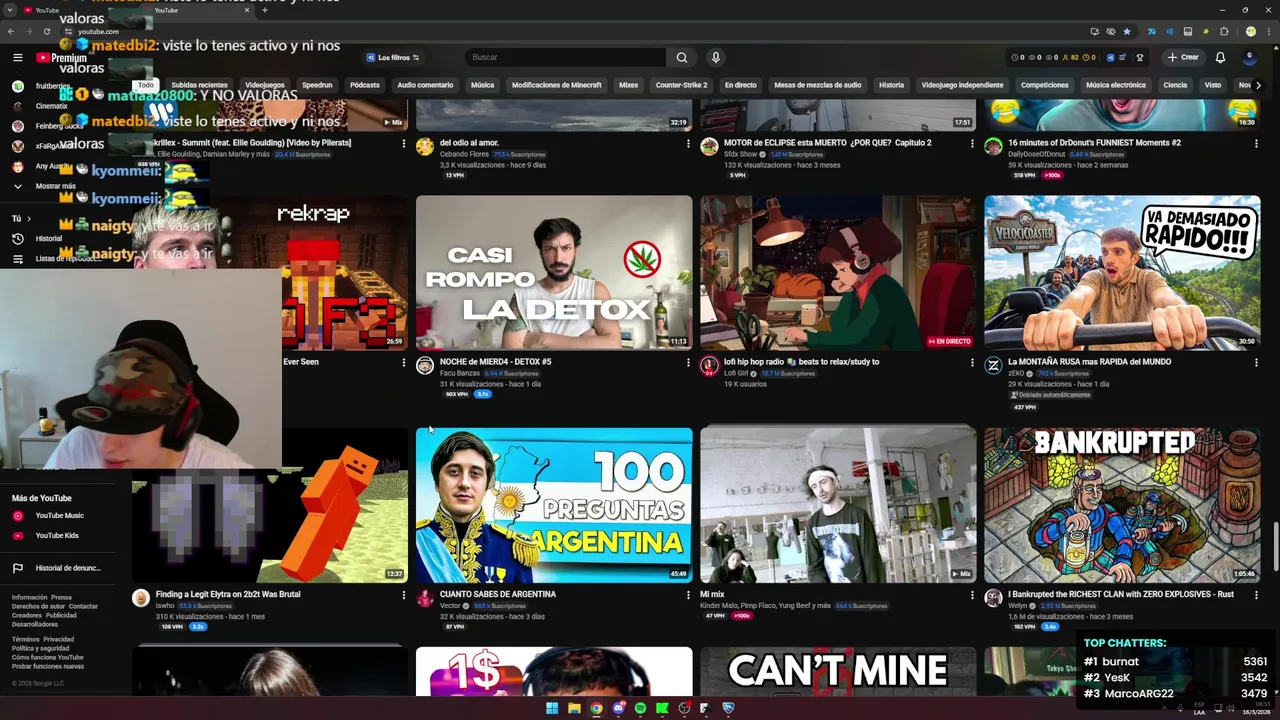Open Discord from the taskbar
Image resolution: width=1280 pixels, height=720 pixels.
pos(618,708)
